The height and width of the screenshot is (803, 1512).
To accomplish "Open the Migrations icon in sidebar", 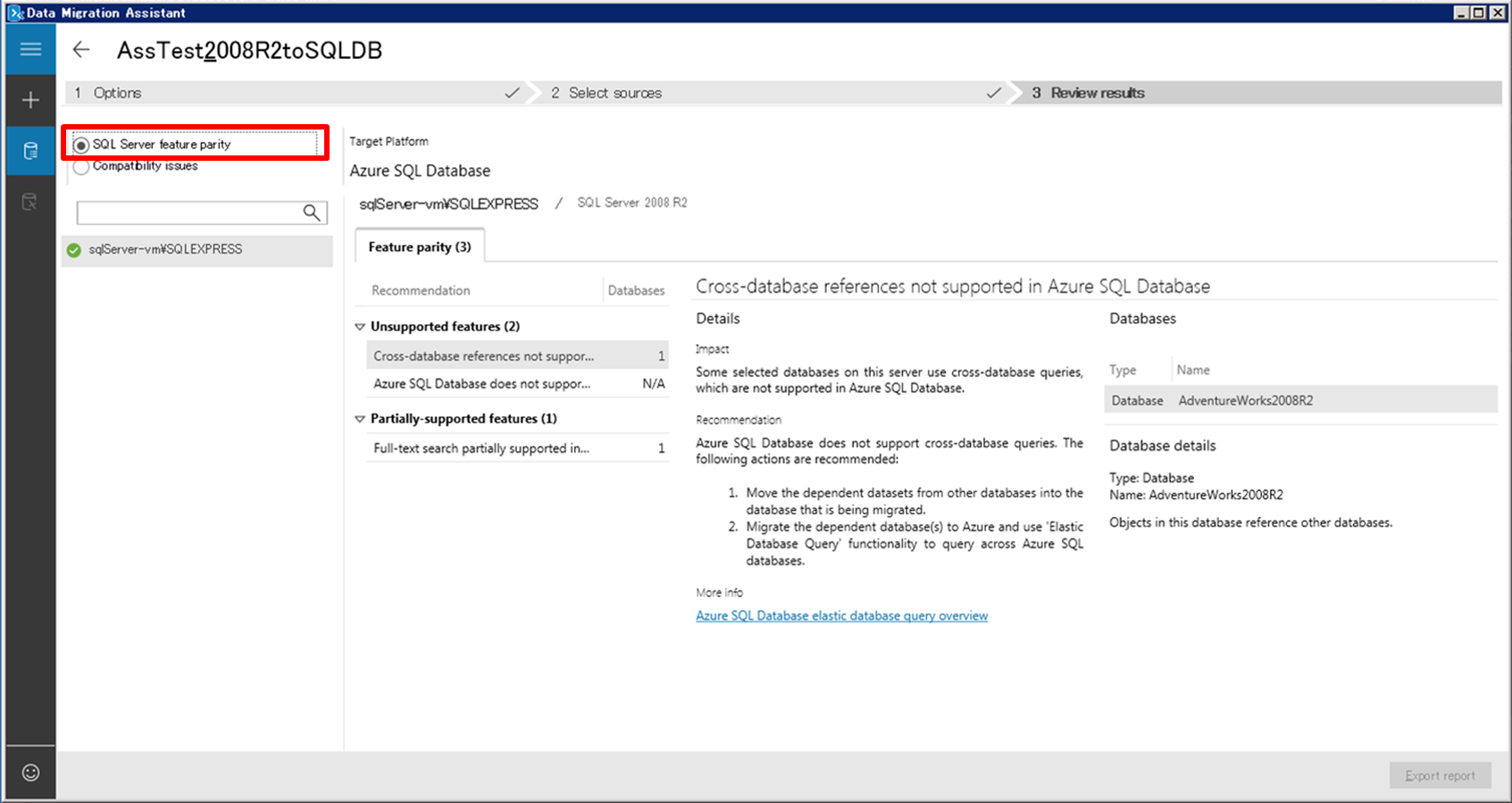I will tap(30, 202).
